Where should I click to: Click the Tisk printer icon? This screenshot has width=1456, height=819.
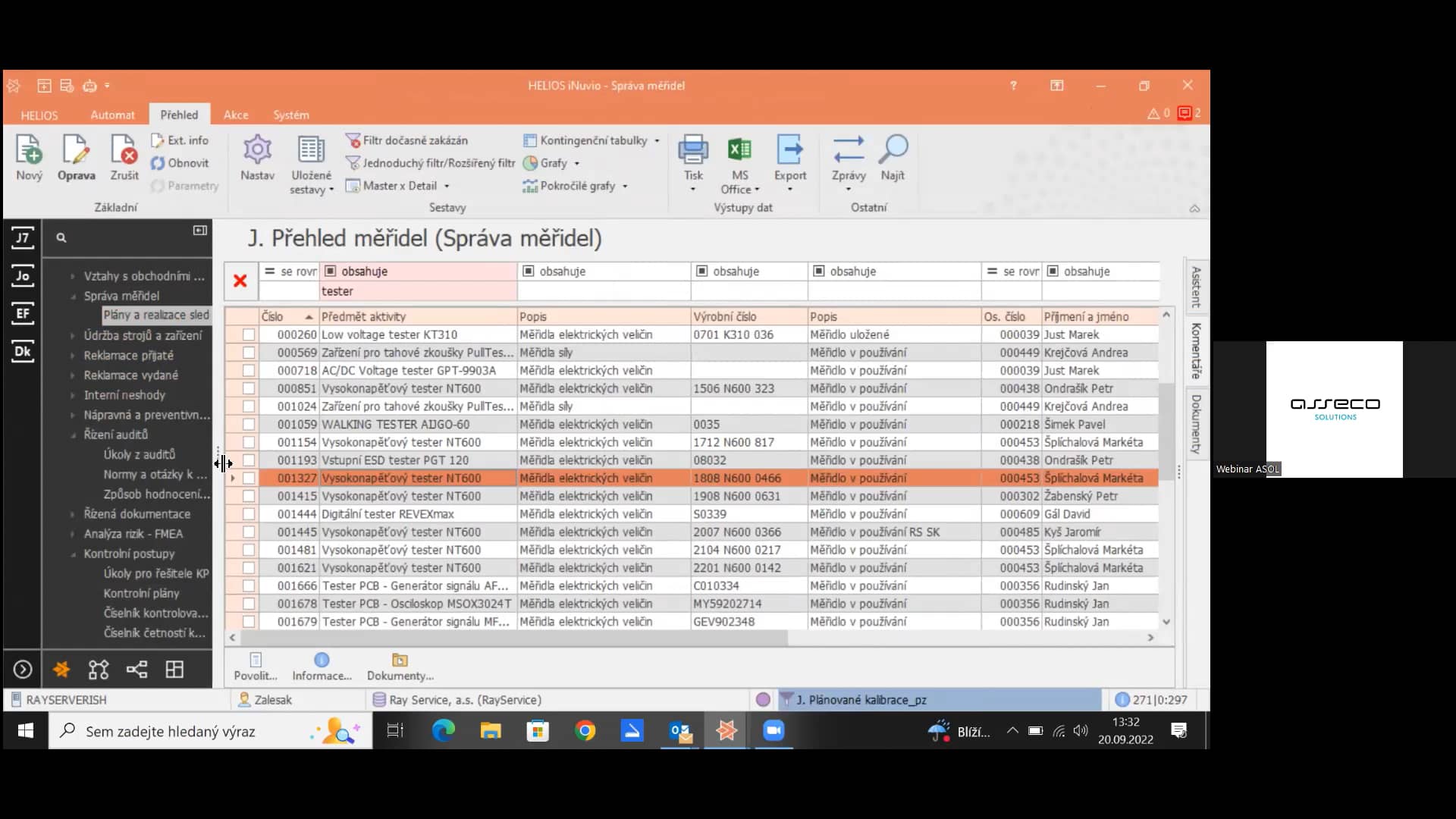click(x=692, y=151)
